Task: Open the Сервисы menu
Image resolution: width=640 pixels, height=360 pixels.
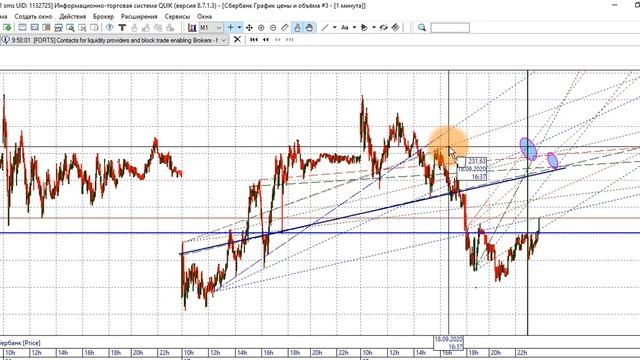Action: pos(177,16)
